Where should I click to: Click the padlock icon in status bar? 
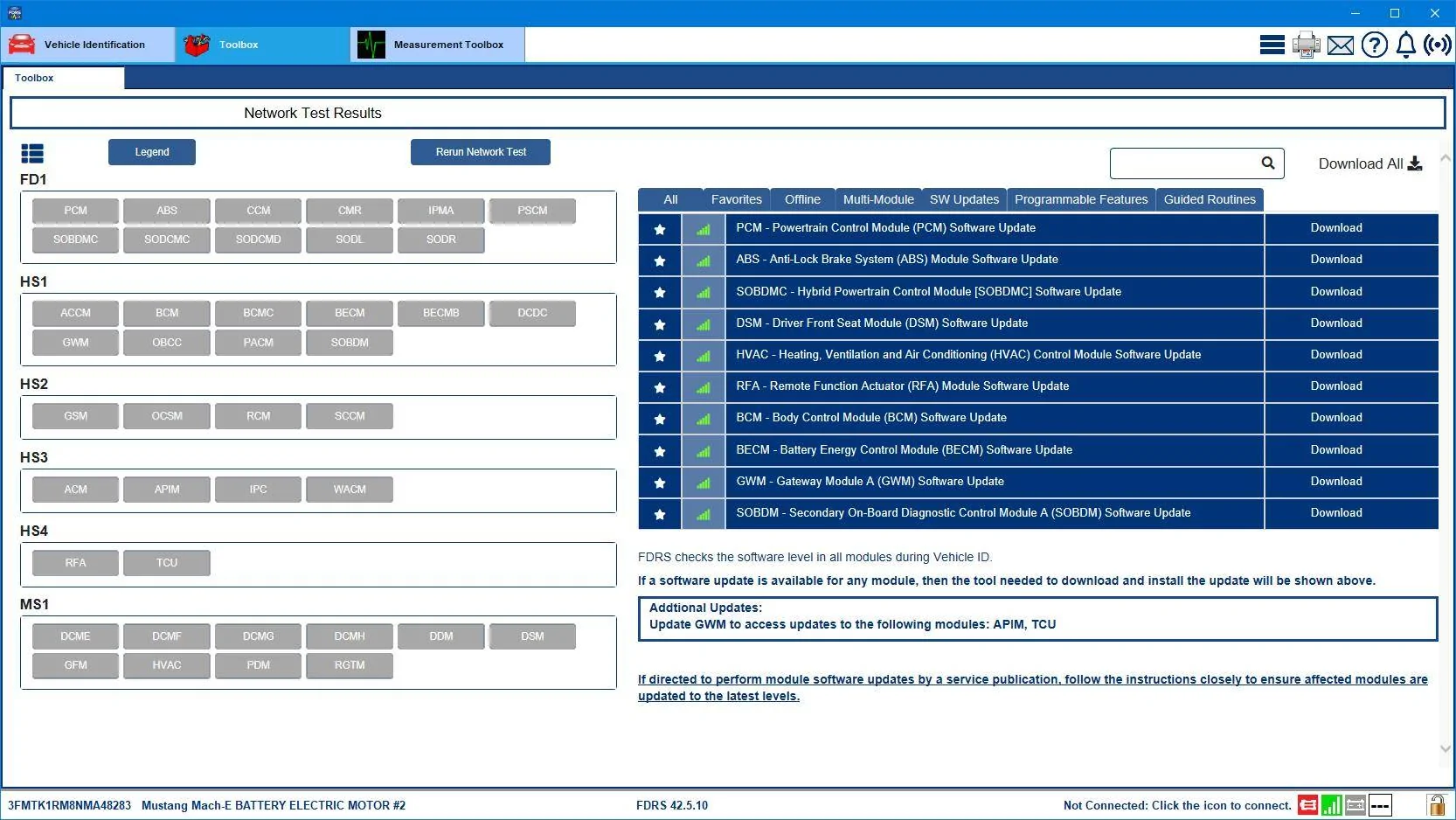point(1436,804)
